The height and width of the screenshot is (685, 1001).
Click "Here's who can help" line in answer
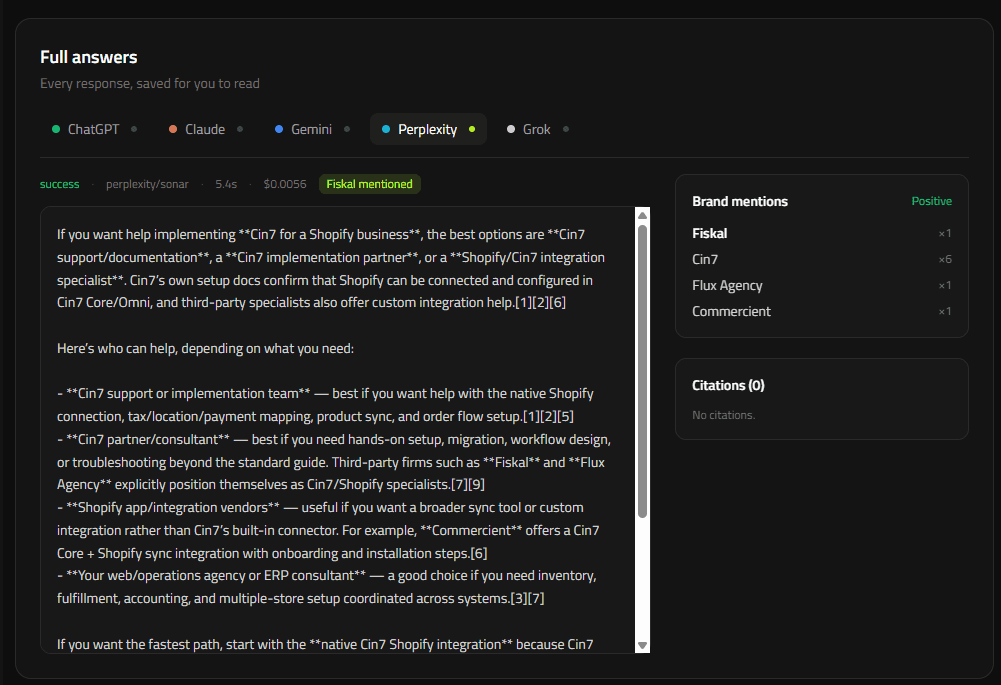point(205,349)
